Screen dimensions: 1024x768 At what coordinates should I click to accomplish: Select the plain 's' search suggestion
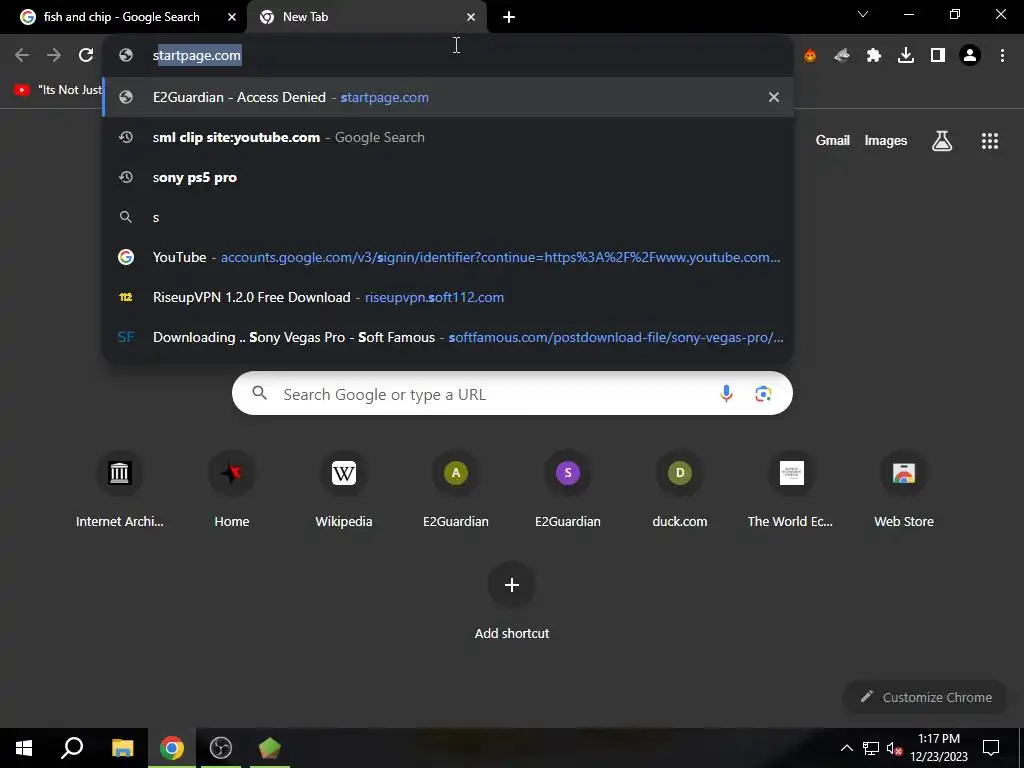(x=448, y=217)
